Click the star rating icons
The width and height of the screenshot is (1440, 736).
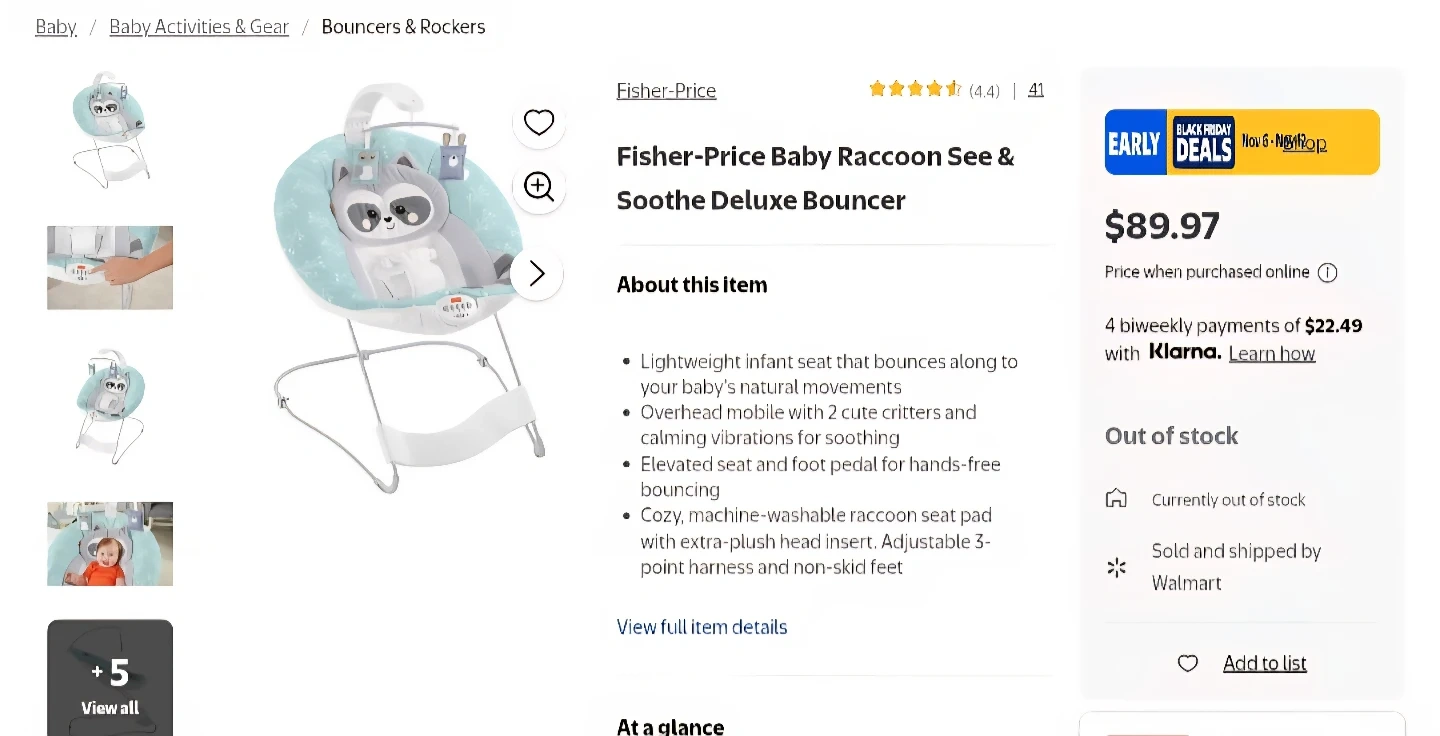click(914, 89)
